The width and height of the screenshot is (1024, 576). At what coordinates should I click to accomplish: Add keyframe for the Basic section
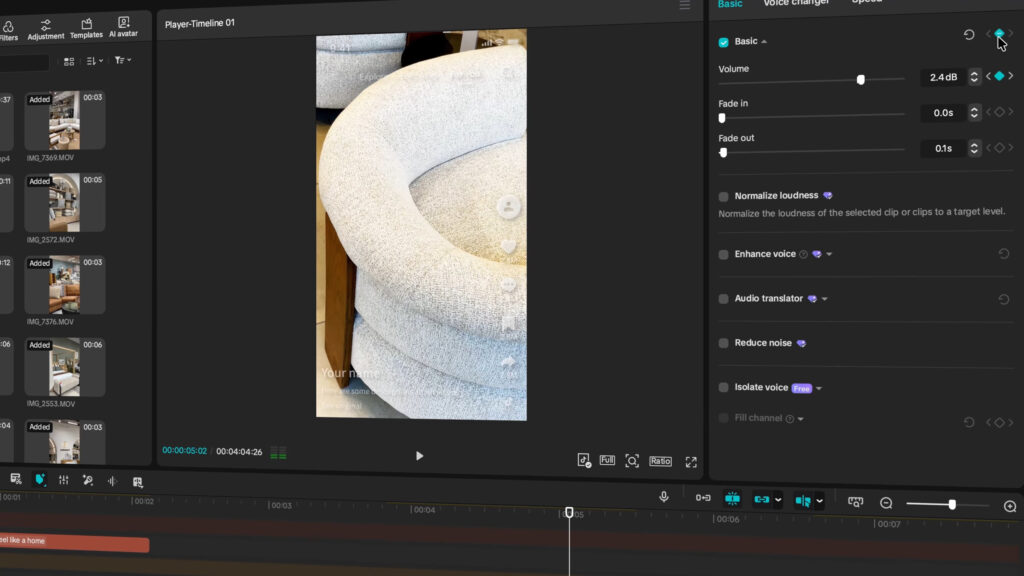click(x=999, y=33)
